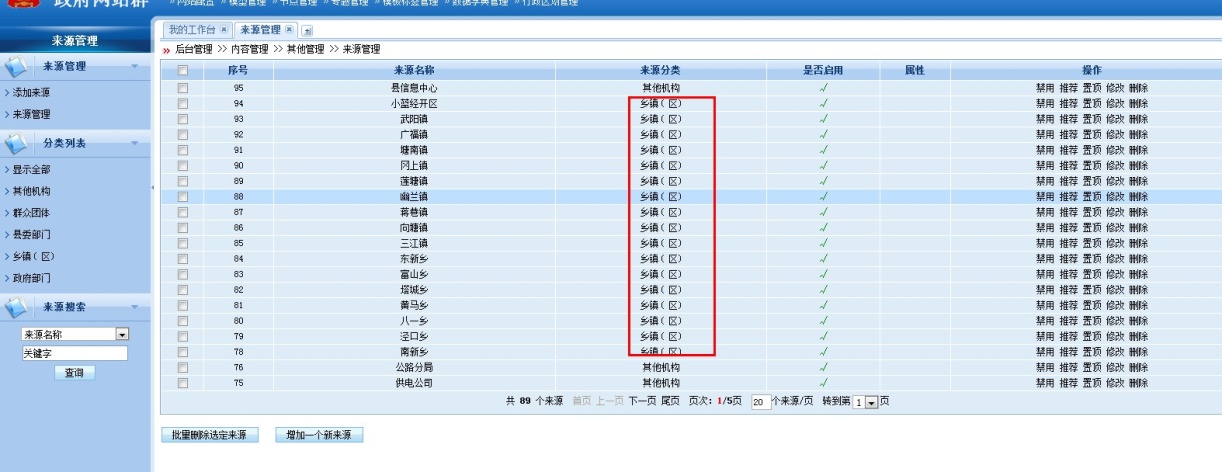Click the green enabled checkmark for 县信息中心
This screenshot has height=472, width=1222.
click(823, 88)
